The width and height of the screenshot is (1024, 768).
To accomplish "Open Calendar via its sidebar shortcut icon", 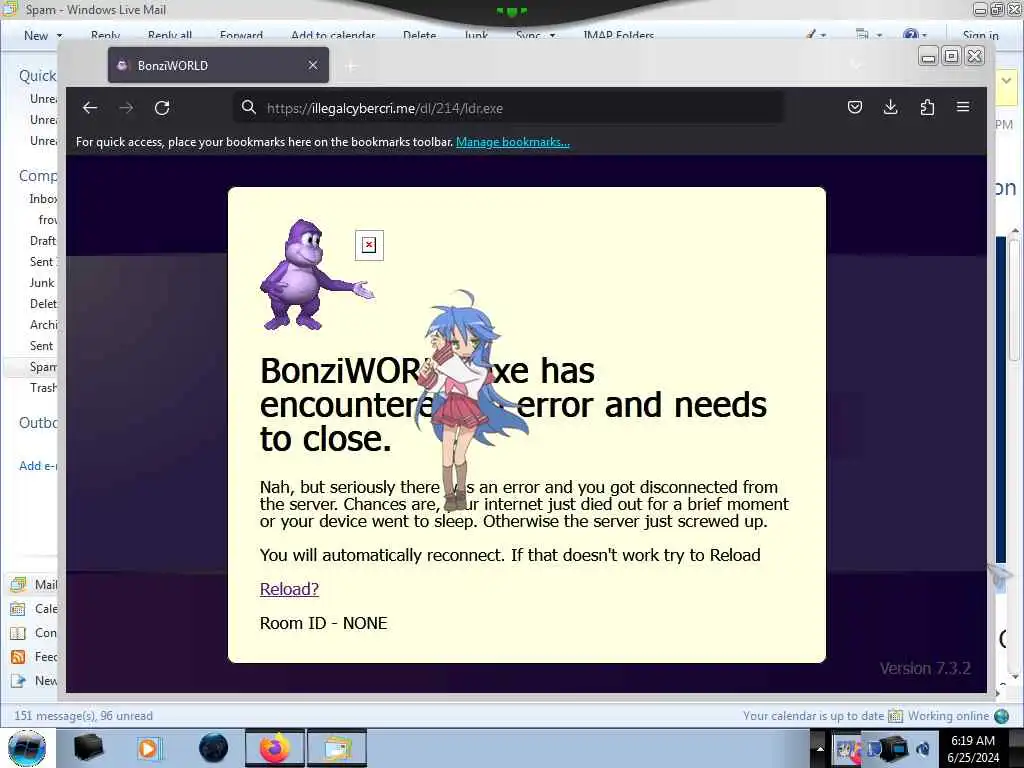I will (18, 609).
